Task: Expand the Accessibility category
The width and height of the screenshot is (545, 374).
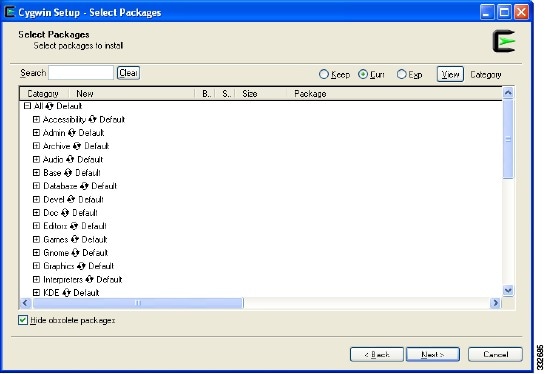Action: [36, 119]
